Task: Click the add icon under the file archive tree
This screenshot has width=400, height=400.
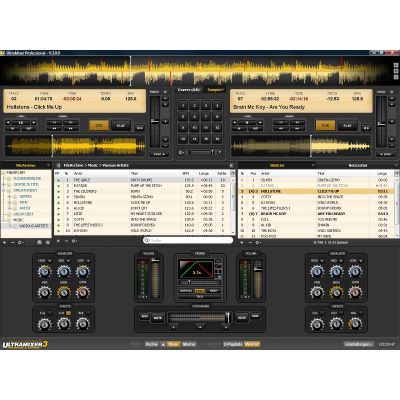Action: click(x=5, y=242)
